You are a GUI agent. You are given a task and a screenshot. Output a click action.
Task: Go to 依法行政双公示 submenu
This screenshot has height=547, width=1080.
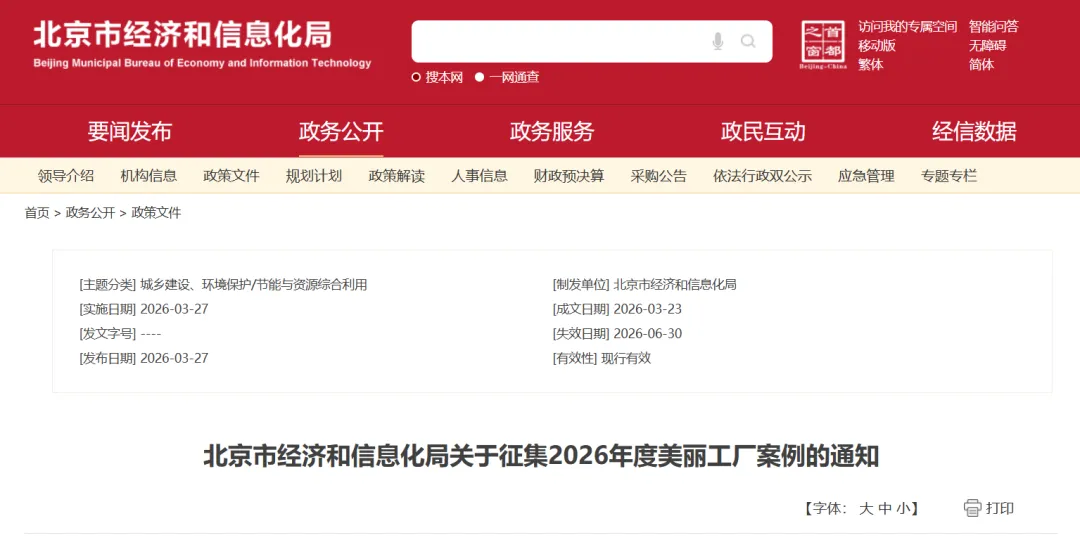[x=762, y=176]
